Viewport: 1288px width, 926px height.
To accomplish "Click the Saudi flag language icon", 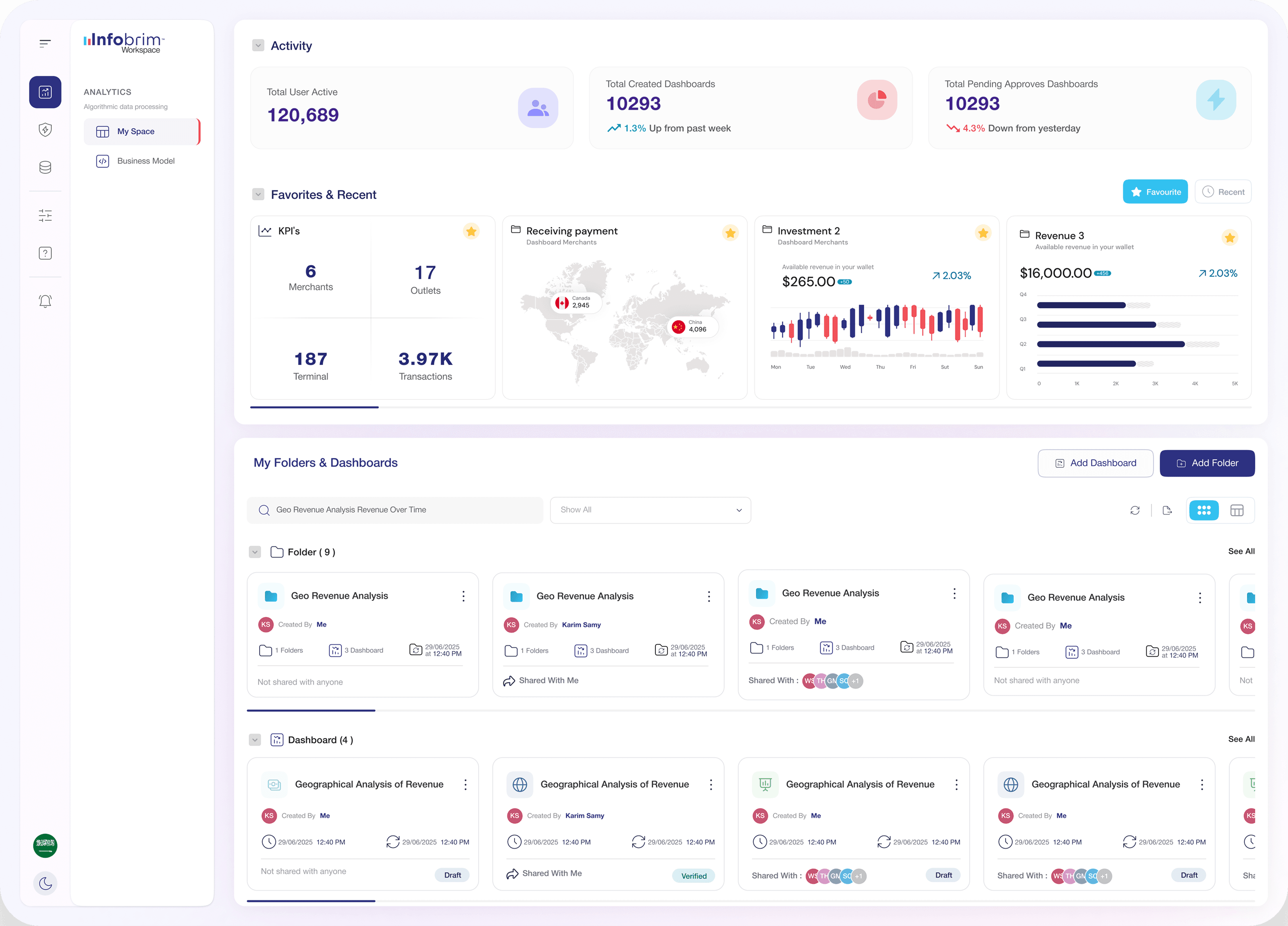I will pos(45,845).
